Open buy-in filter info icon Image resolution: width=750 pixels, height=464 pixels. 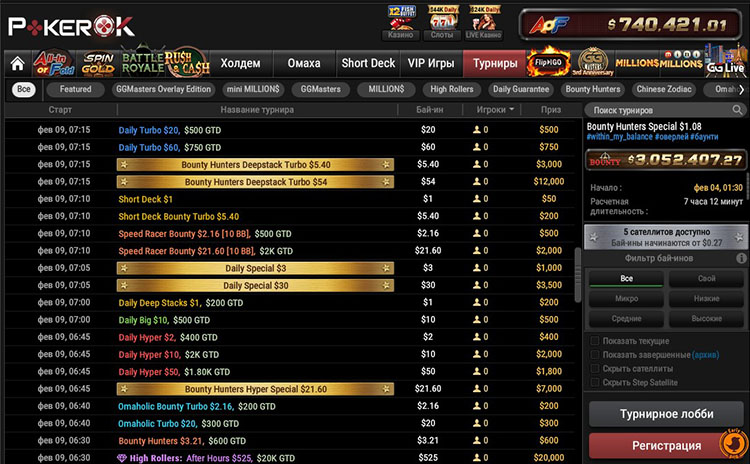point(741,258)
